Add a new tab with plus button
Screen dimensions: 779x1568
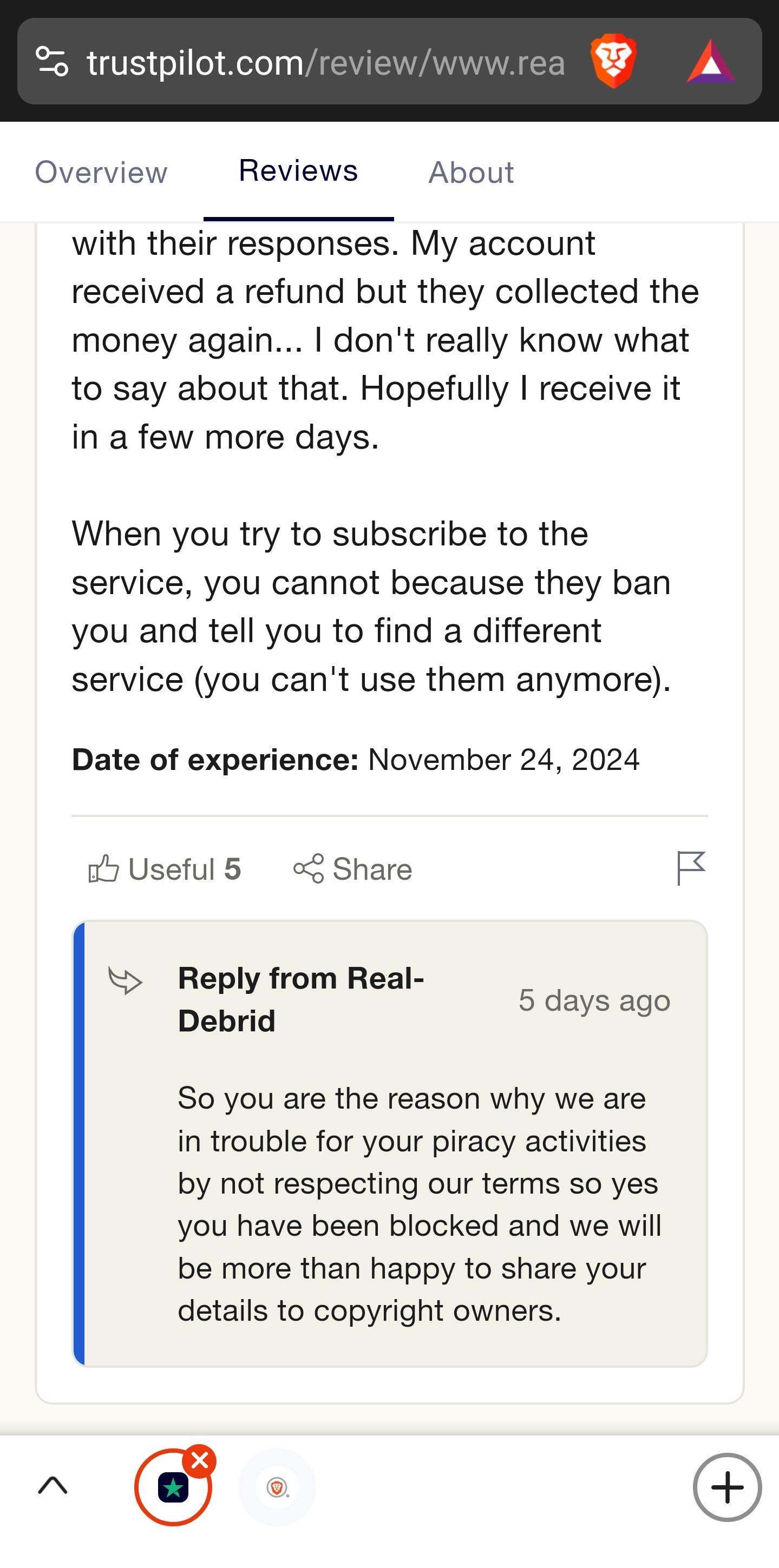point(726,1487)
